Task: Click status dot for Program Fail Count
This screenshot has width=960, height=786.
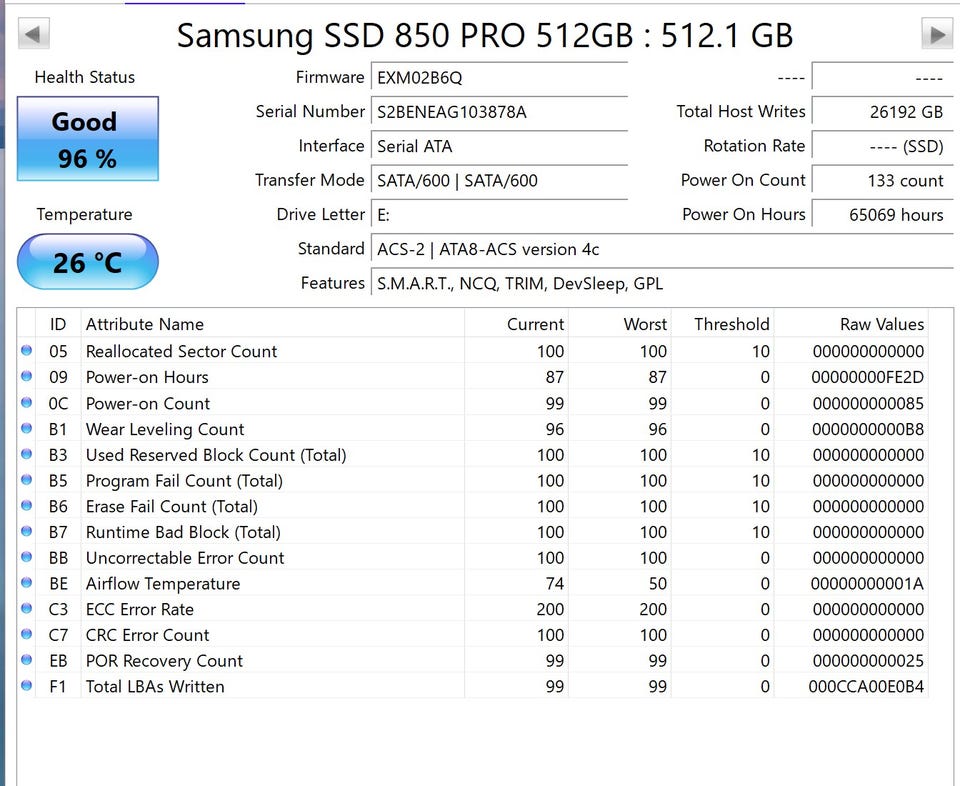Action: pos(26,479)
